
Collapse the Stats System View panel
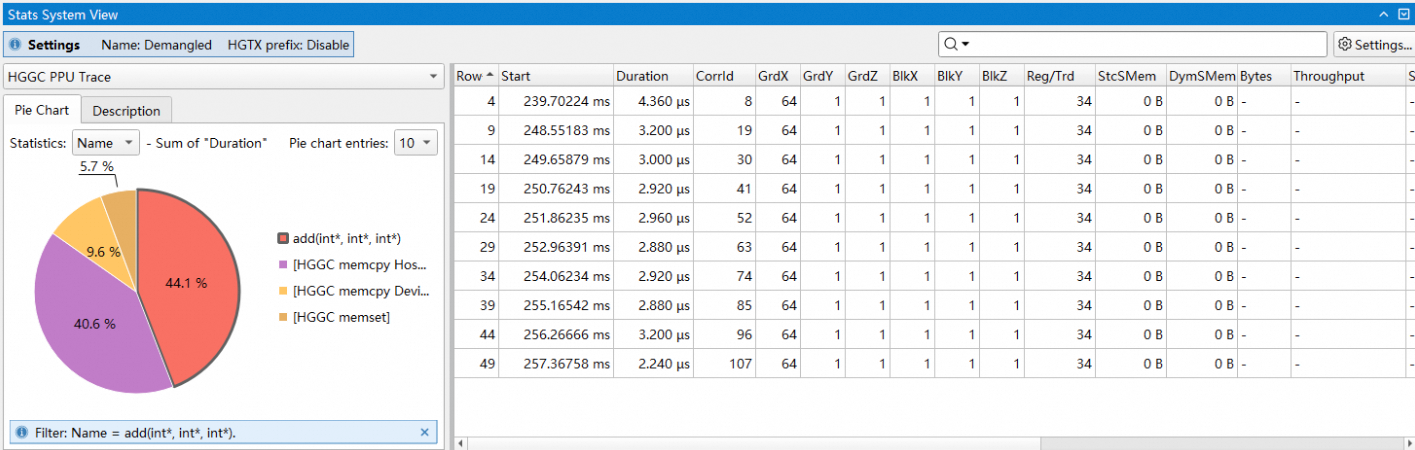pos(1385,14)
